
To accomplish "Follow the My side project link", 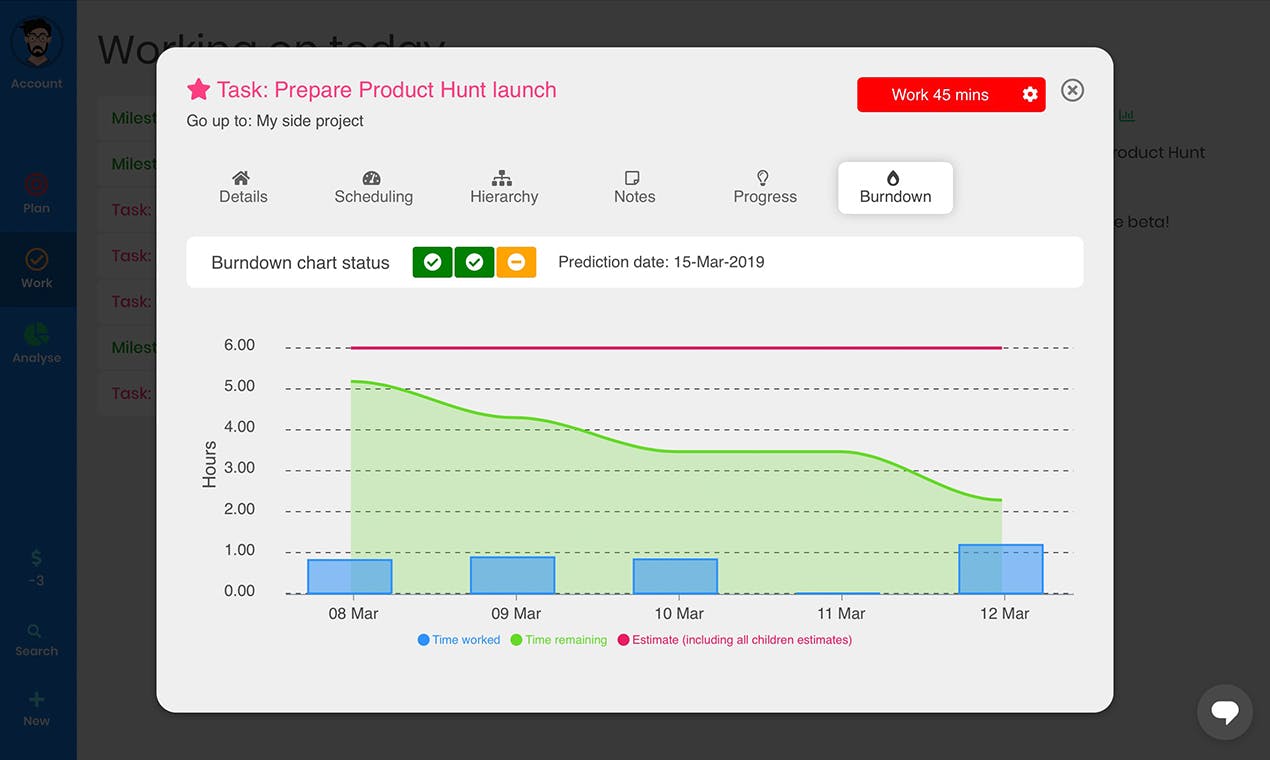I will tap(310, 121).
